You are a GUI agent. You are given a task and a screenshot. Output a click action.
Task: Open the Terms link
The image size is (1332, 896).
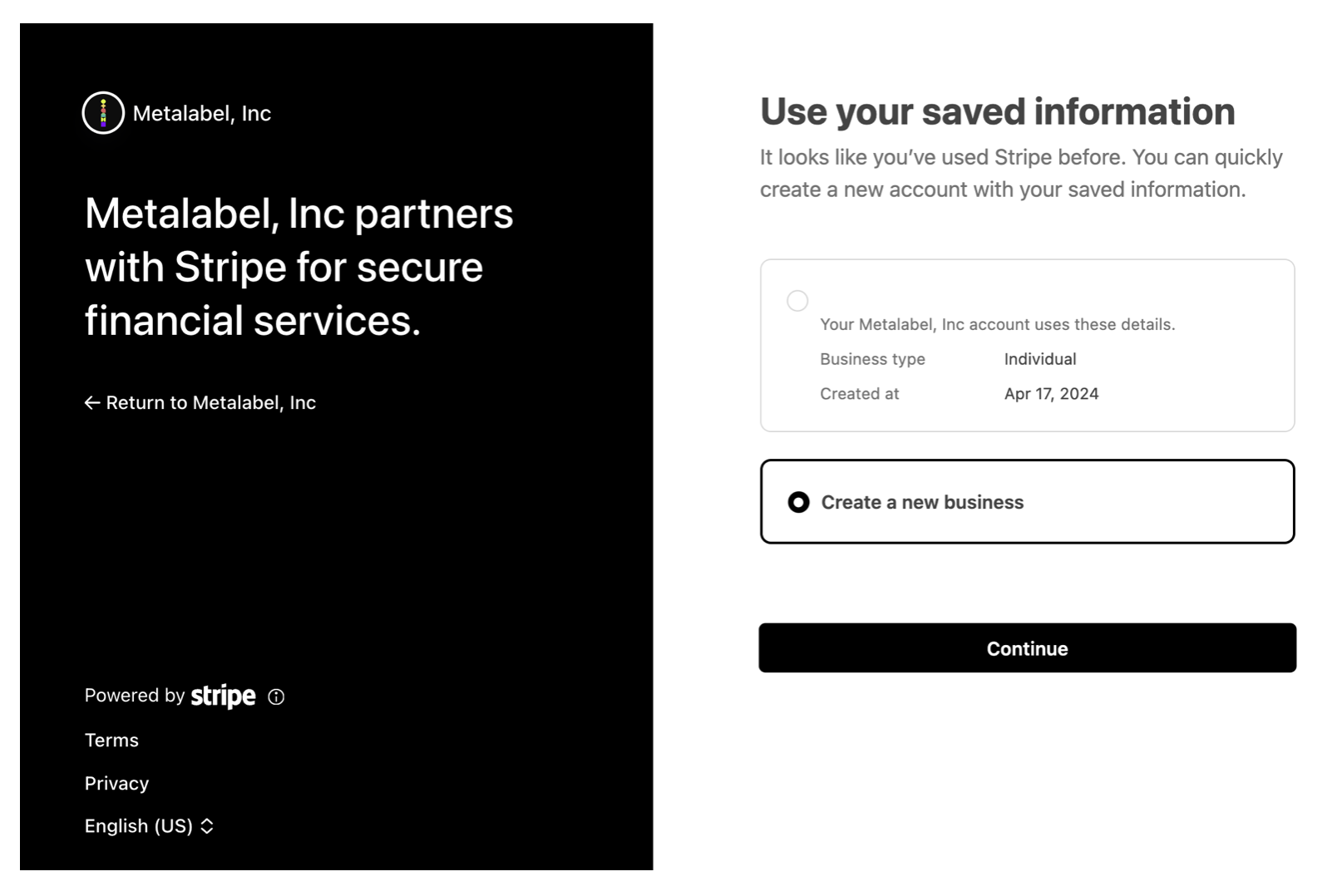click(x=111, y=741)
